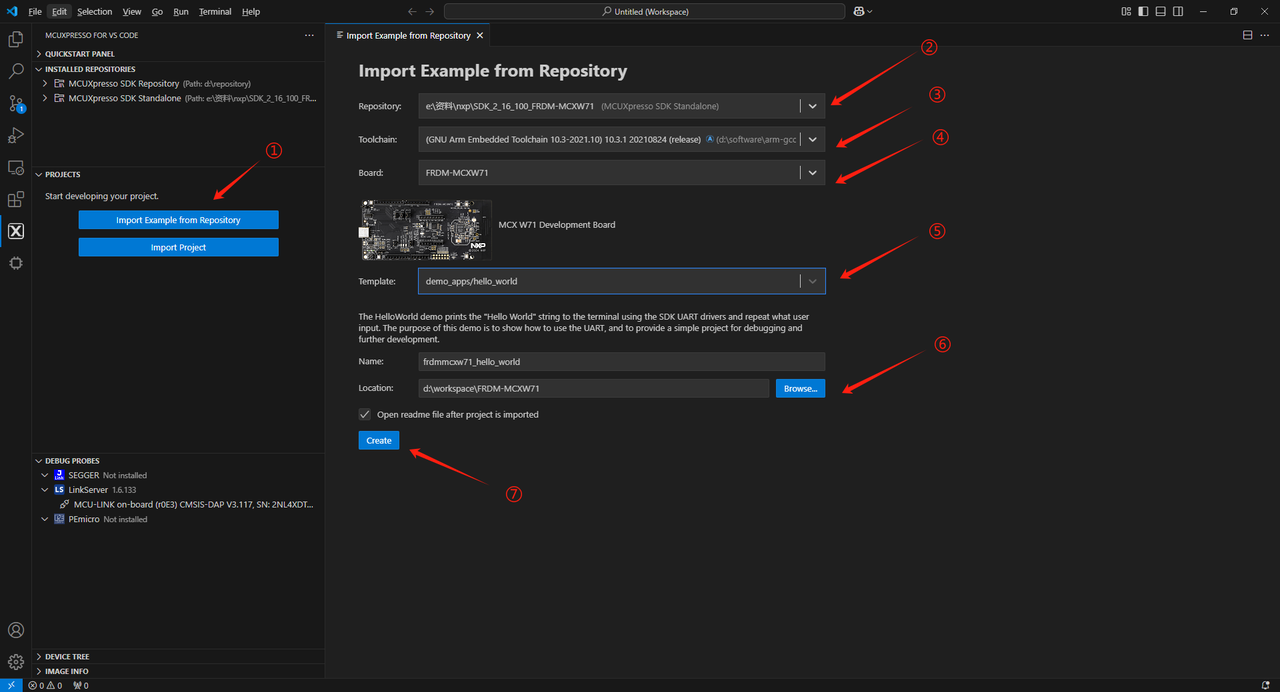Open the Search view icon
This screenshot has height=692, width=1280.
tap(16, 71)
